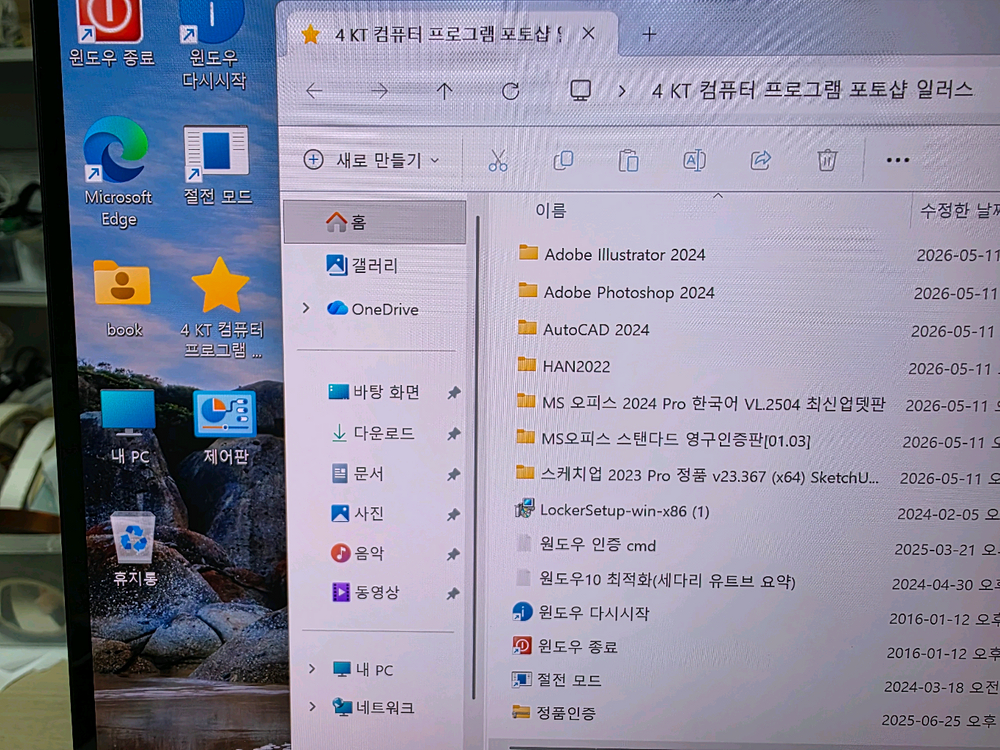Click the navigation pane vertical scrollbar

[476, 456]
